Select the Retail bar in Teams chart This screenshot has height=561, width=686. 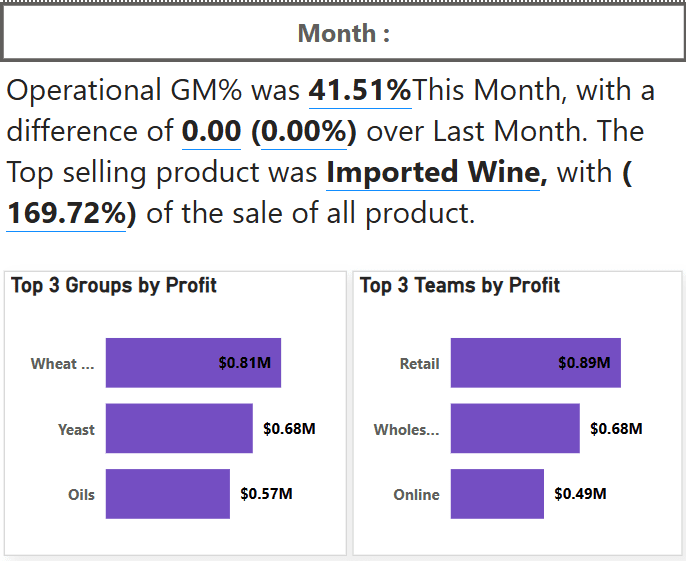[x=535, y=363]
